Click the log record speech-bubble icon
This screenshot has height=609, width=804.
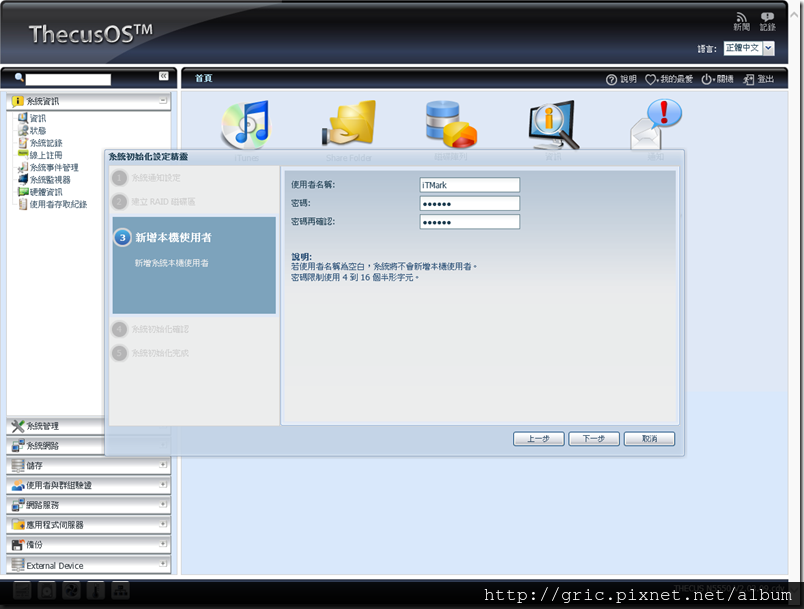coord(767,22)
